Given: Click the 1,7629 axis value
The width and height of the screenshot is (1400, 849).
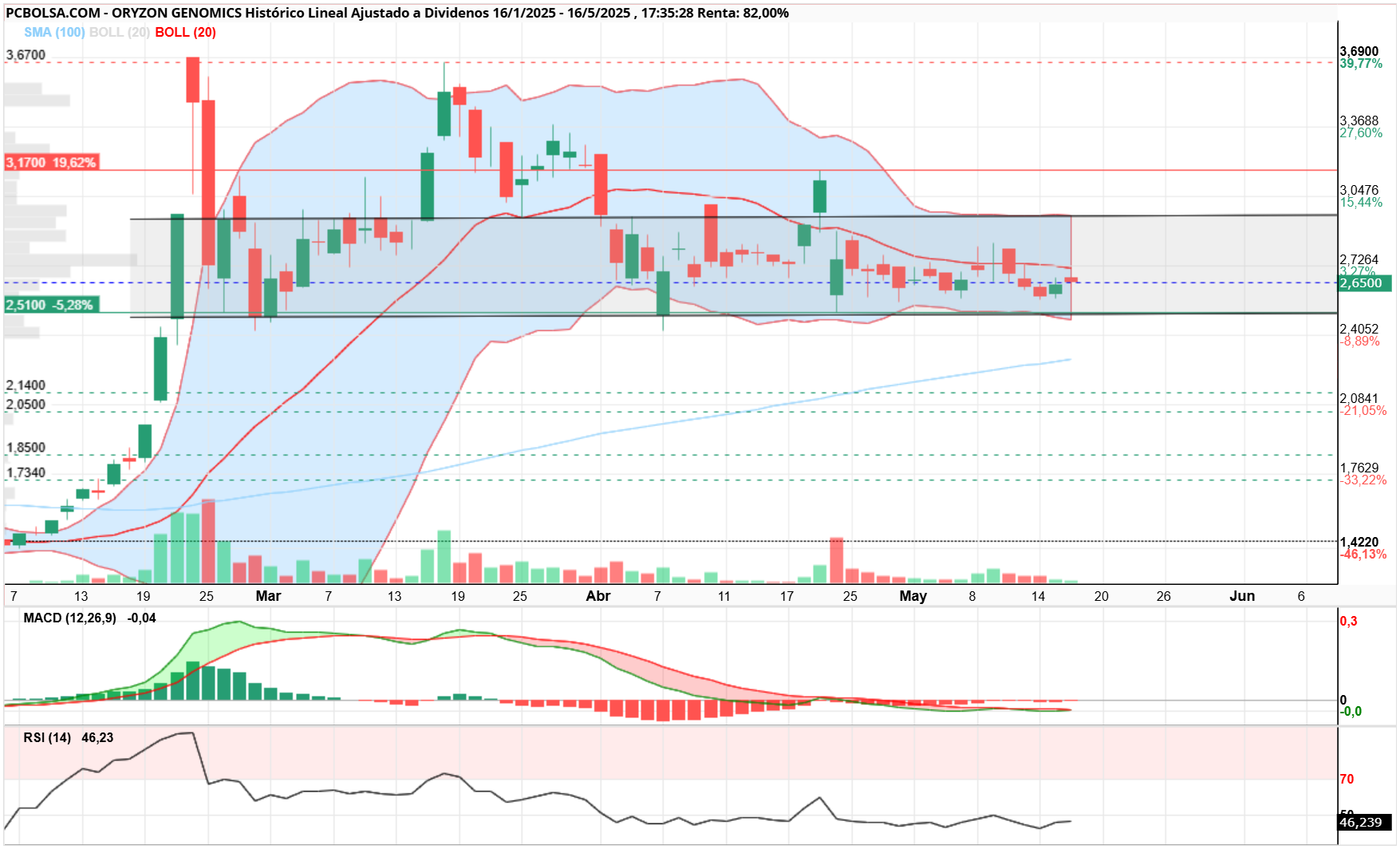Looking at the screenshot, I should tap(1359, 468).
